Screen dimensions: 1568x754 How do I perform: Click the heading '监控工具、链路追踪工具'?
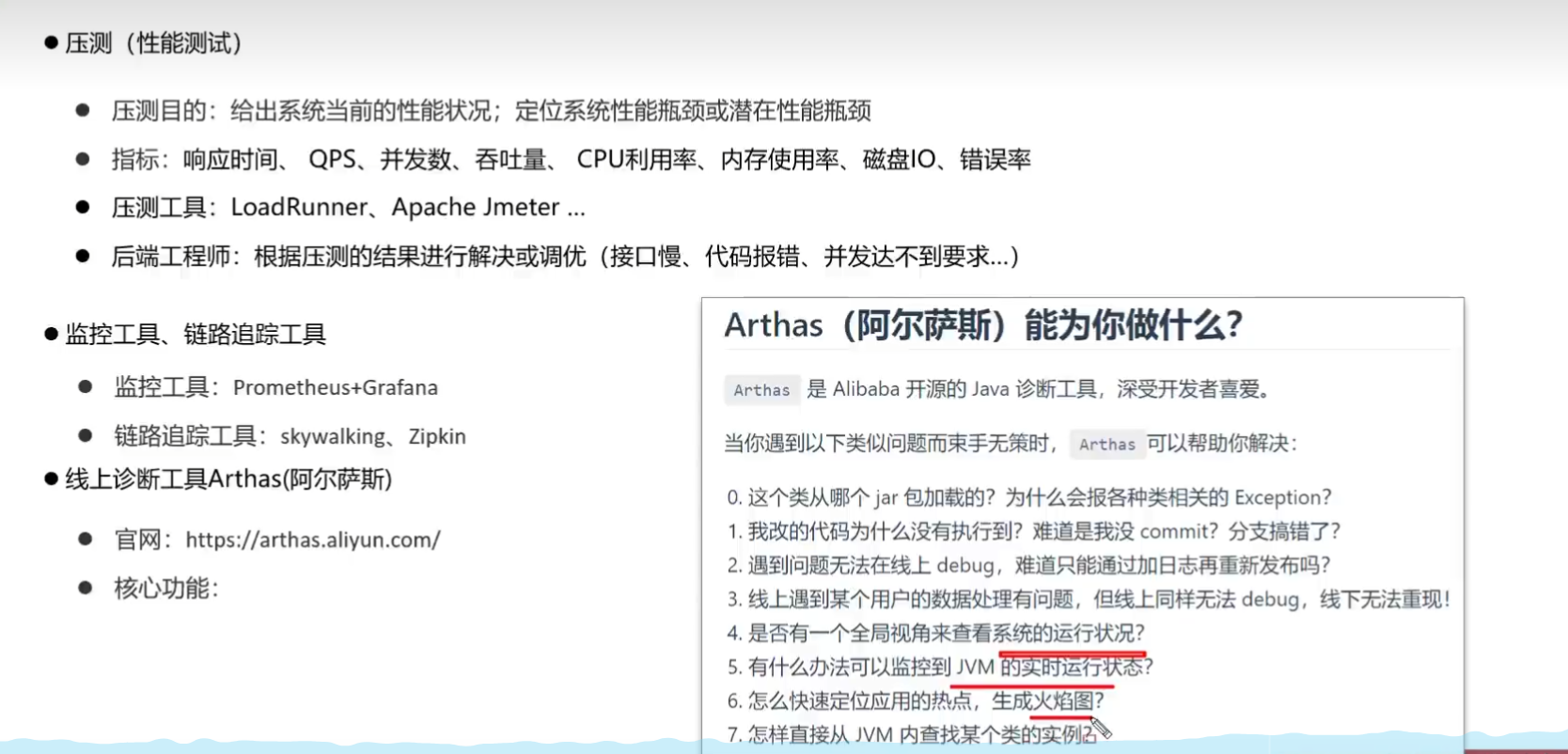click(196, 335)
